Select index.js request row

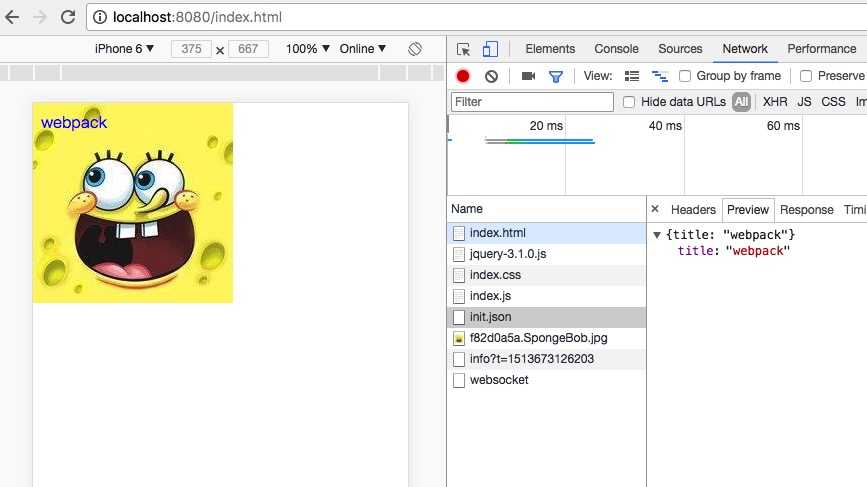click(546, 296)
